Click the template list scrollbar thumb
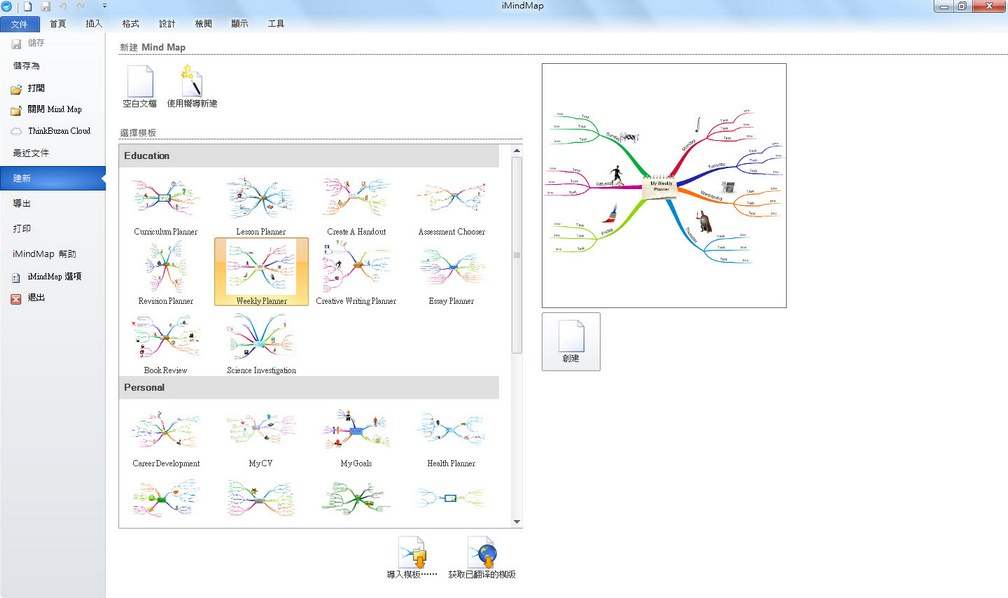 pos(517,255)
